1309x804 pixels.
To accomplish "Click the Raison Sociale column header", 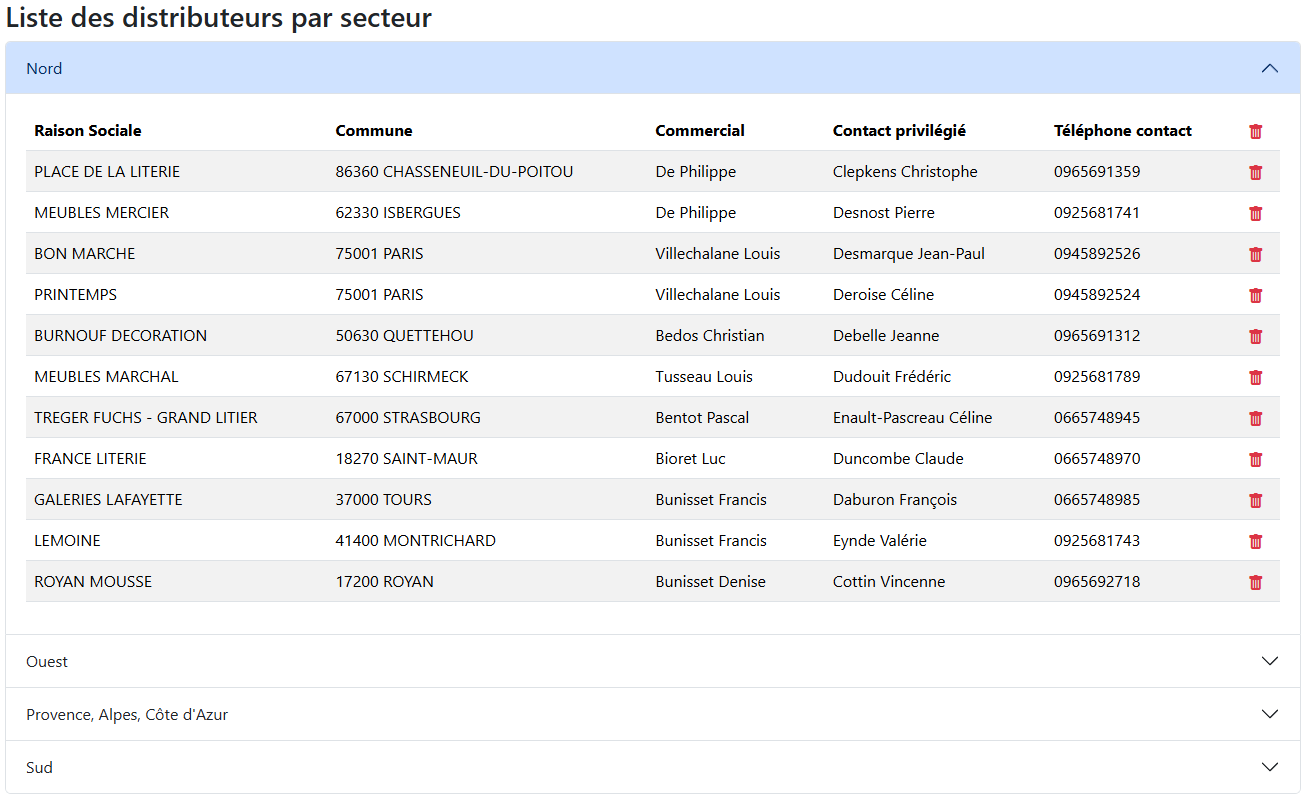I will click(88, 130).
